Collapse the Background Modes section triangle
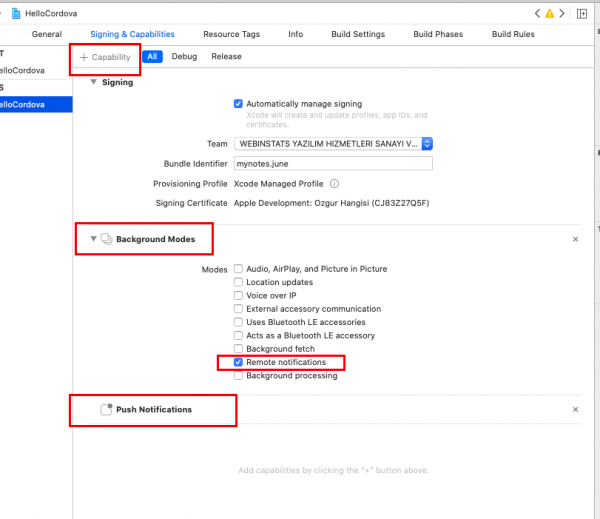 pos(93,239)
